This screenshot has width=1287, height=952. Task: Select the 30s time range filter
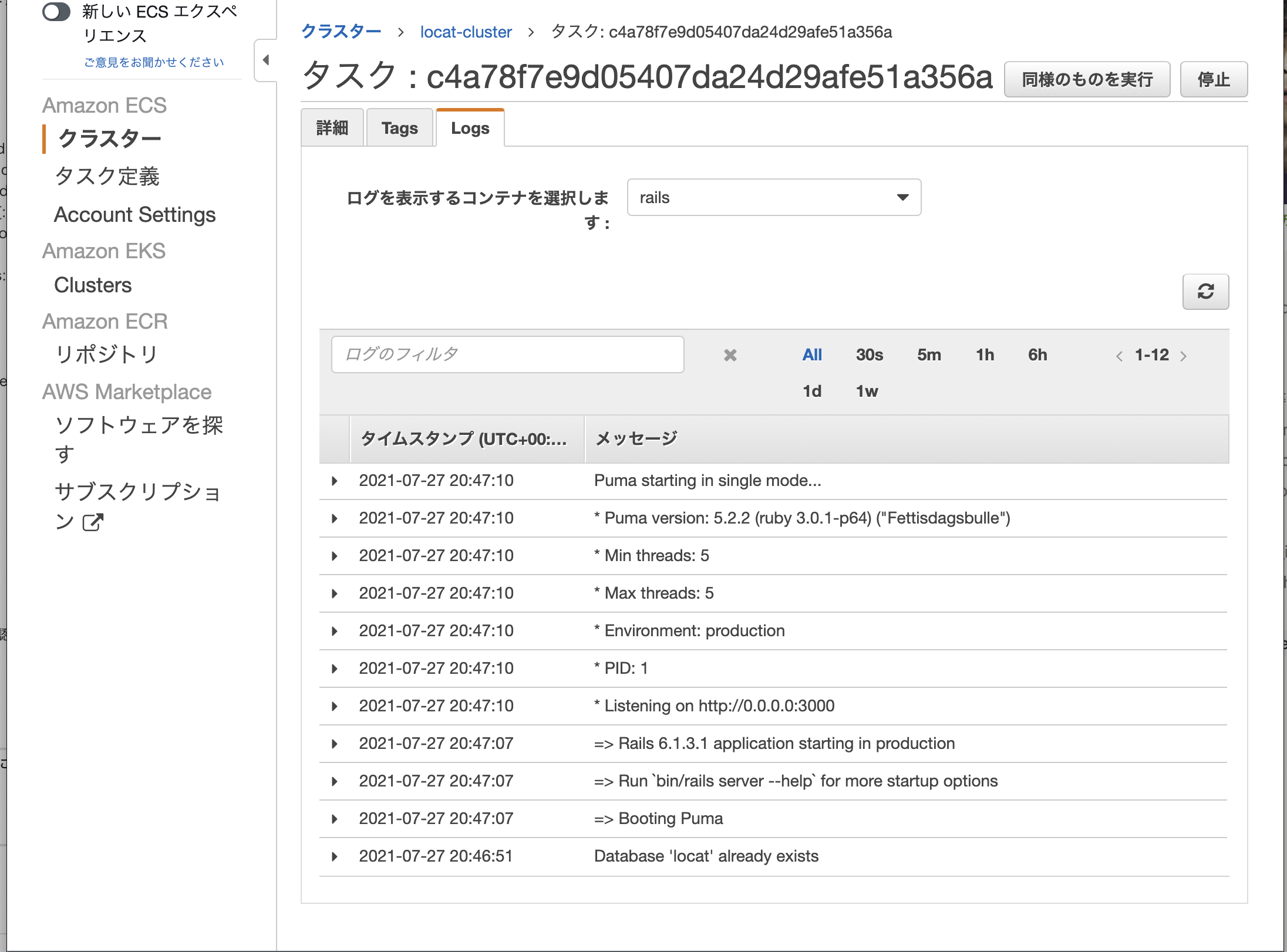tap(869, 355)
